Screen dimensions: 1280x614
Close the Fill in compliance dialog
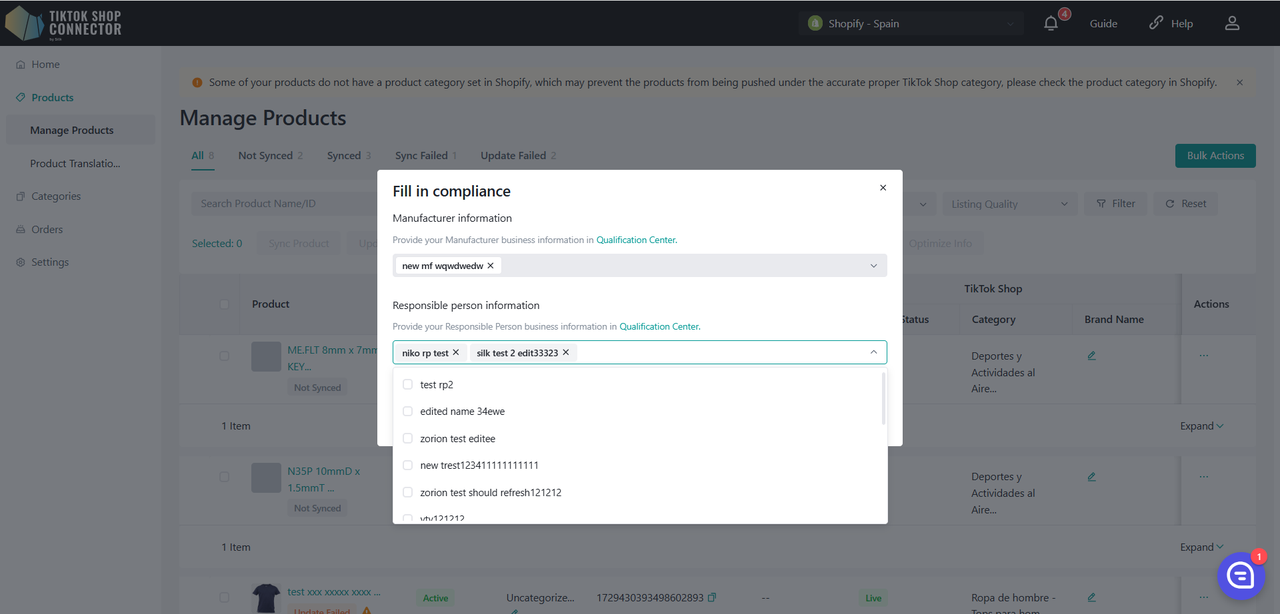tap(882, 188)
